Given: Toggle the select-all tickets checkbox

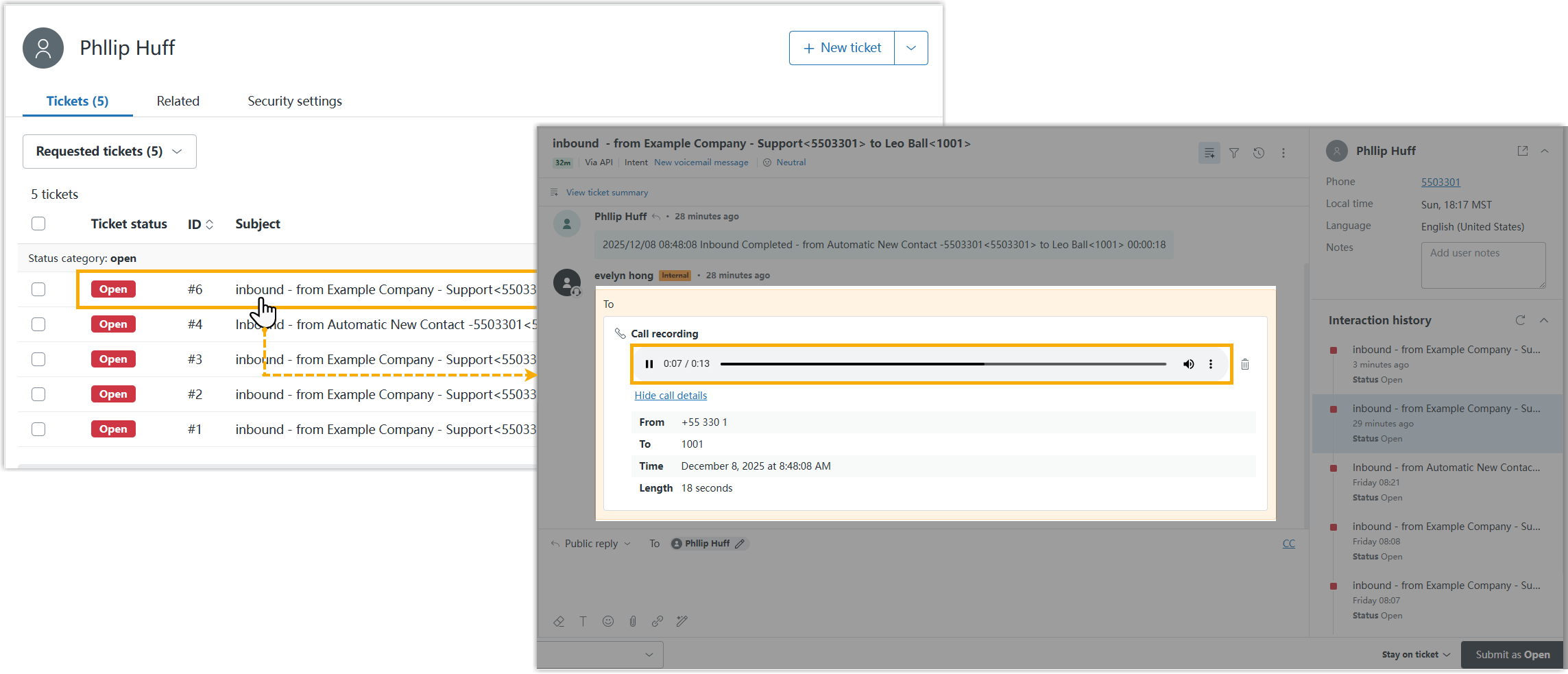Looking at the screenshot, I should (x=38, y=224).
